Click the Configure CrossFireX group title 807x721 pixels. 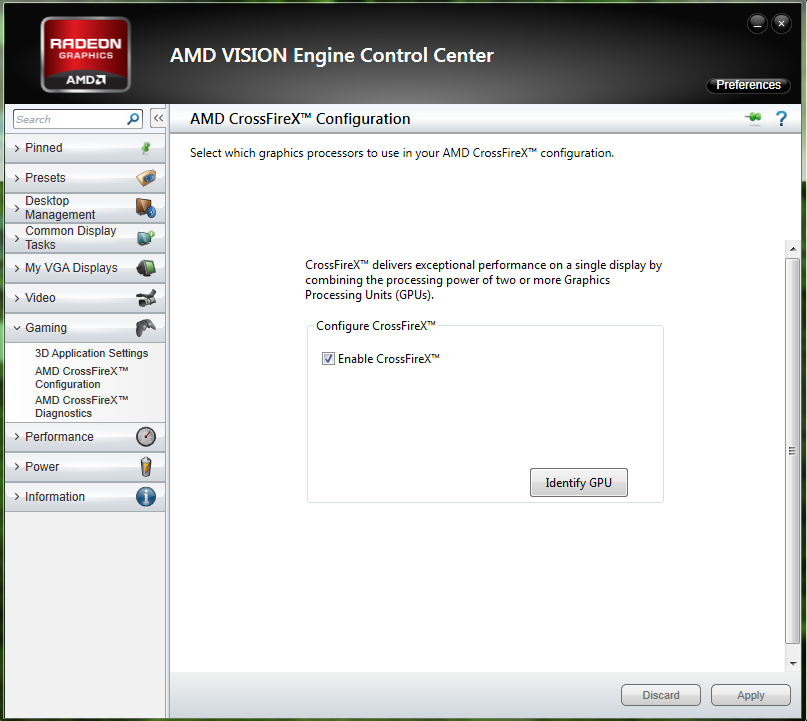[376, 326]
